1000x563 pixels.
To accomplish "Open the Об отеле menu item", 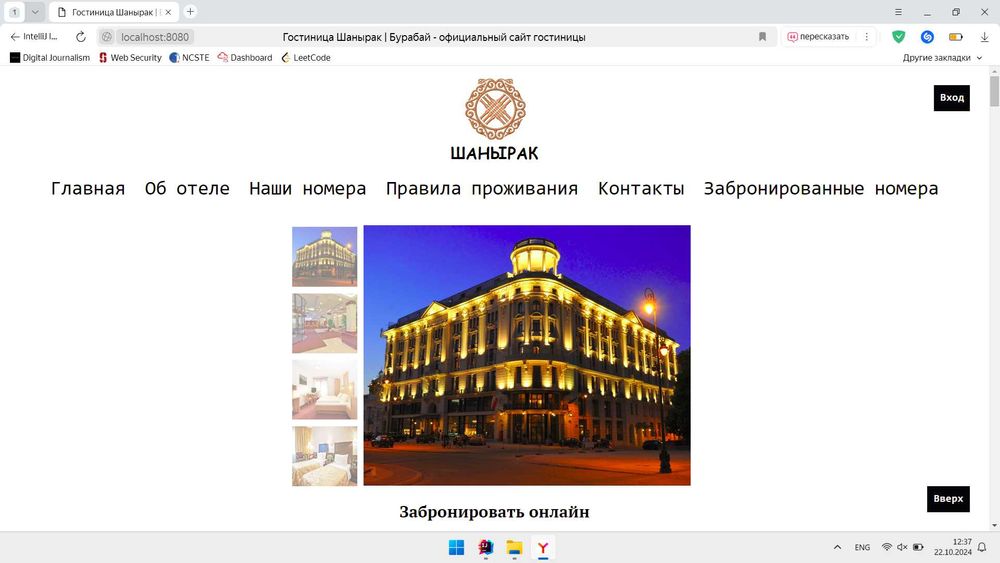I will [187, 189].
